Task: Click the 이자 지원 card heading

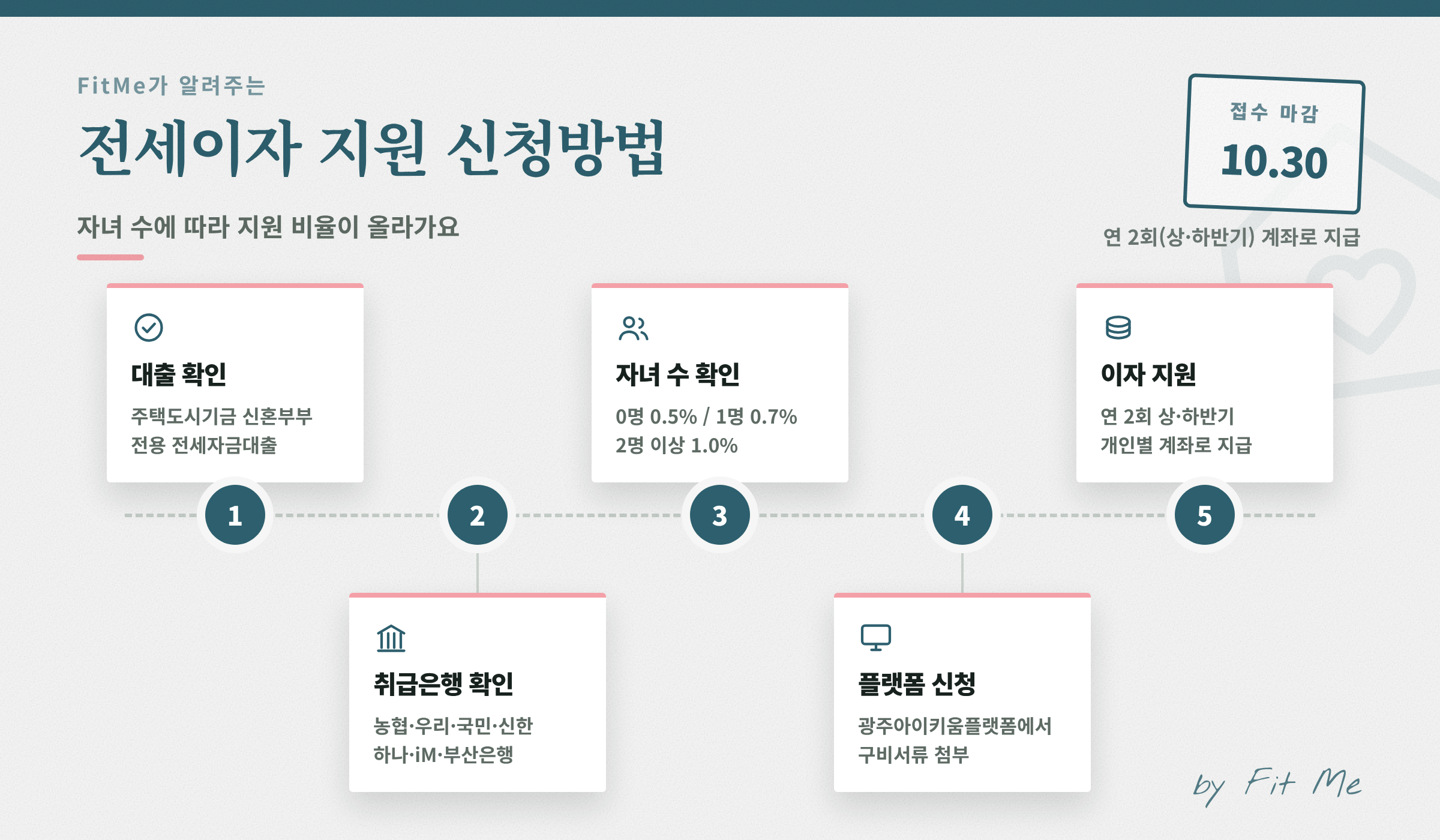Action: click(1148, 374)
